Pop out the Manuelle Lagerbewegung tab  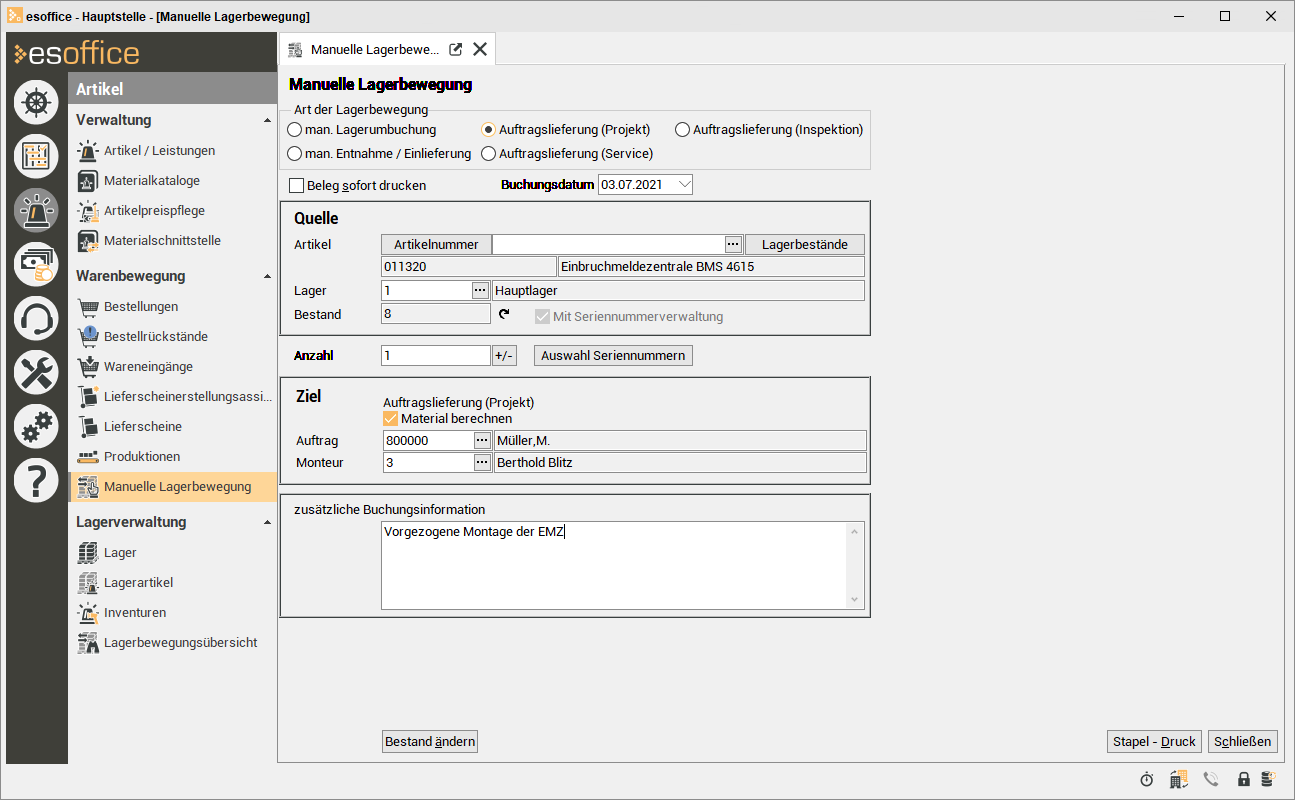click(x=455, y=49)
